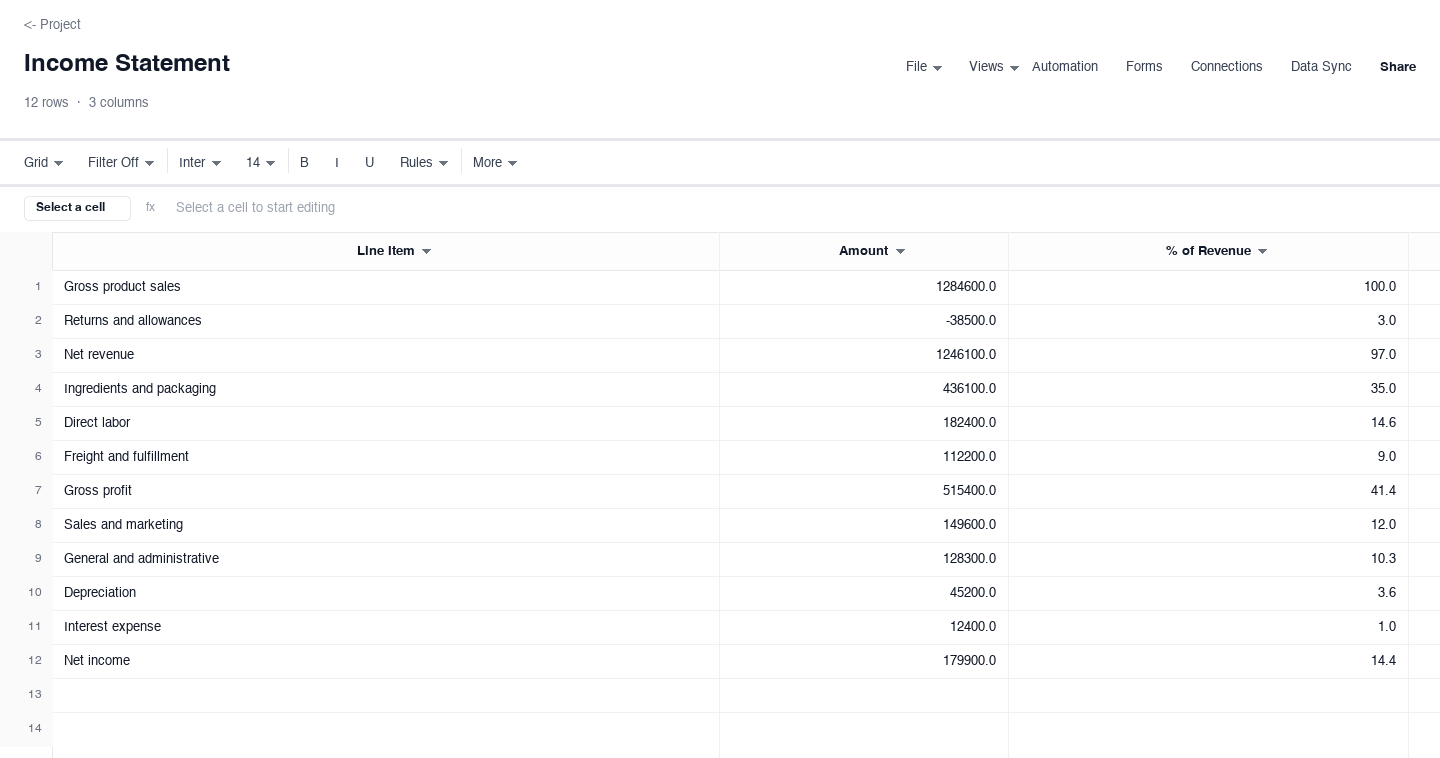The image size is (1440, 758).
Task: Open the Grid view dropdown
Action: (44, 162)
